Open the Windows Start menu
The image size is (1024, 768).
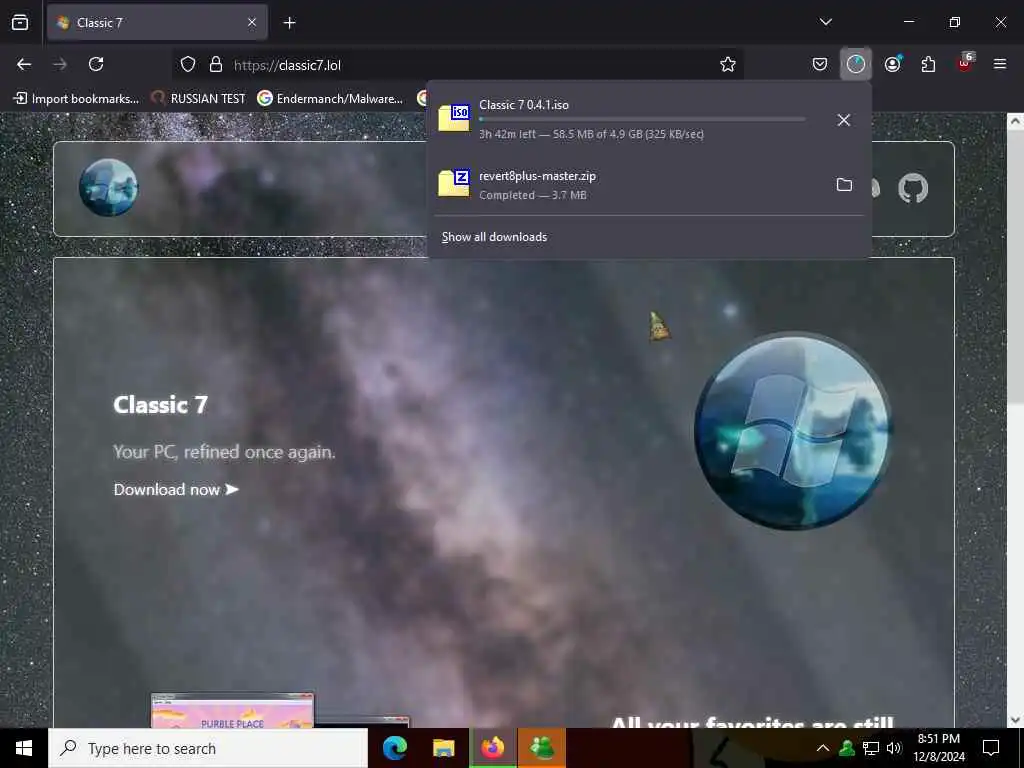24,748
